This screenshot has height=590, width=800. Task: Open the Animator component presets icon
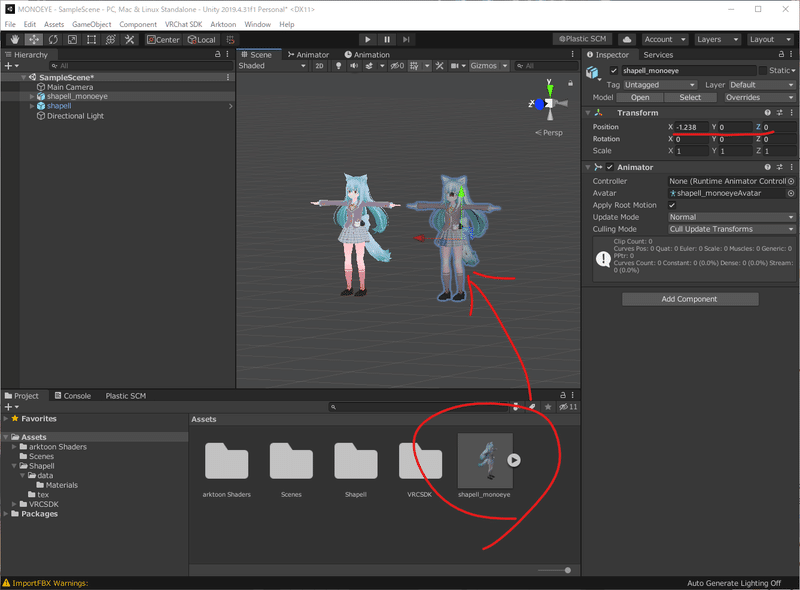(x=780, y=167)
